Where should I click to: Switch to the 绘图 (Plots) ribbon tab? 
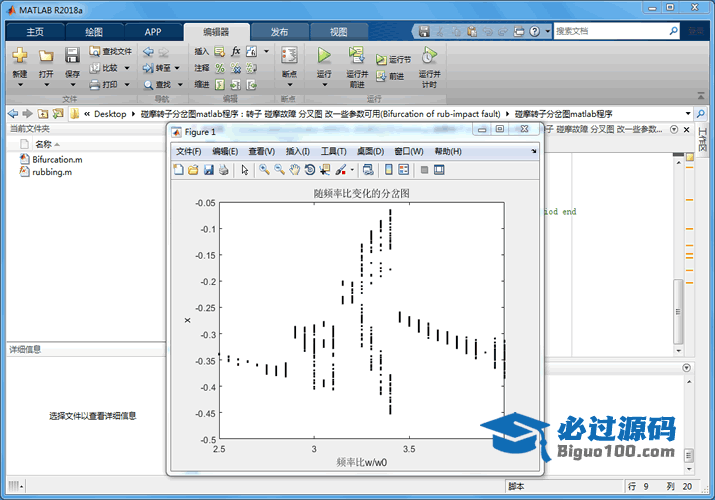tap(93, 32)
